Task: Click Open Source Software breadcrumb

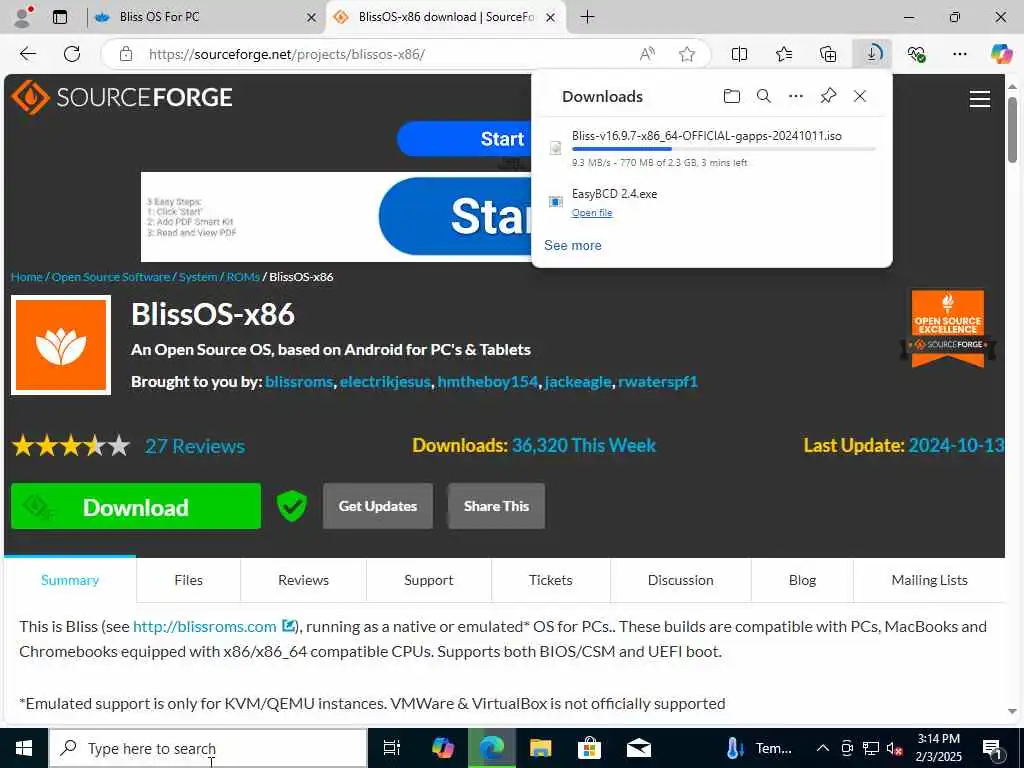Action: [111, 277]
